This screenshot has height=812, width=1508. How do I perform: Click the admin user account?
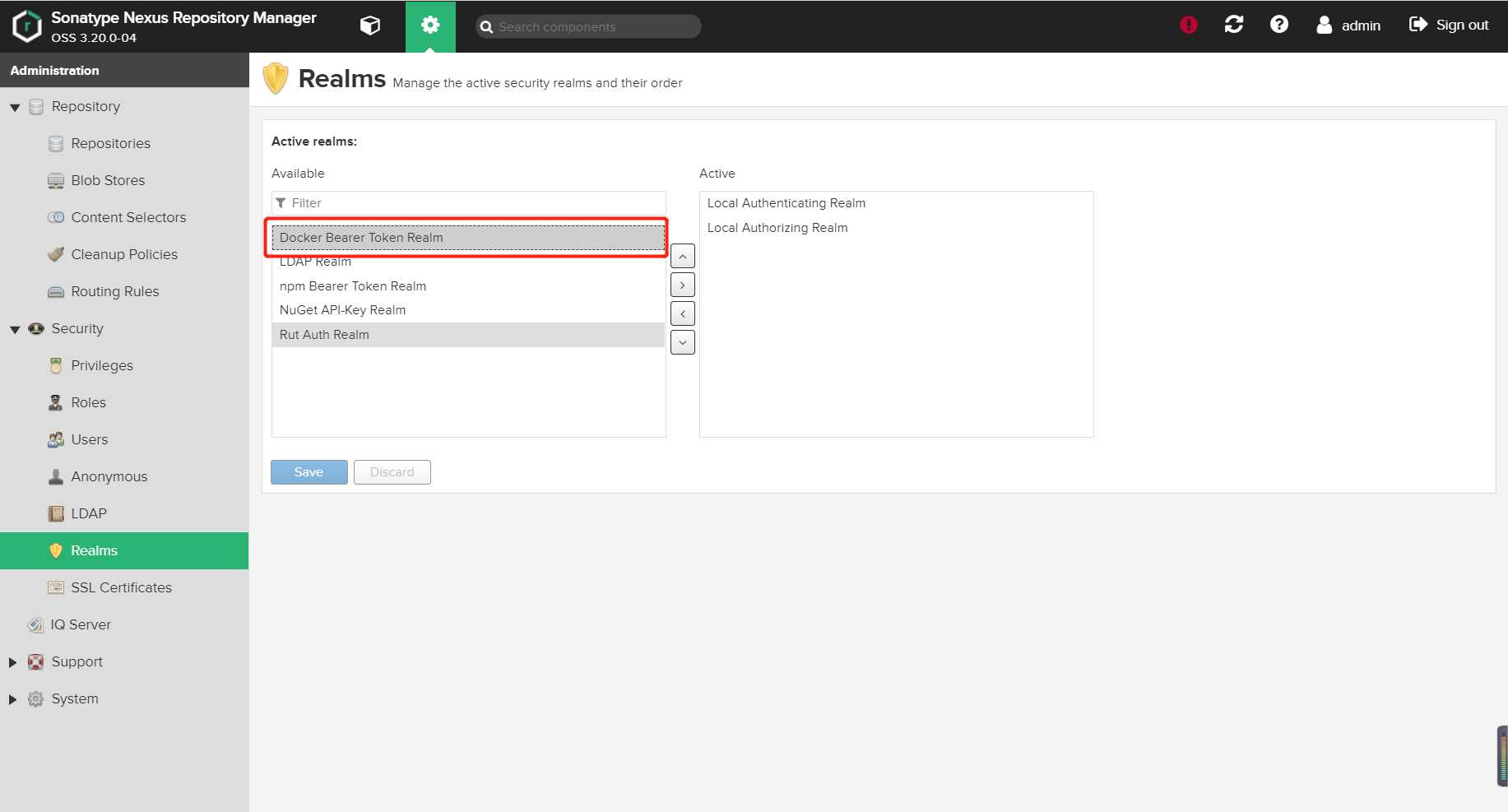pos(1348,26)
